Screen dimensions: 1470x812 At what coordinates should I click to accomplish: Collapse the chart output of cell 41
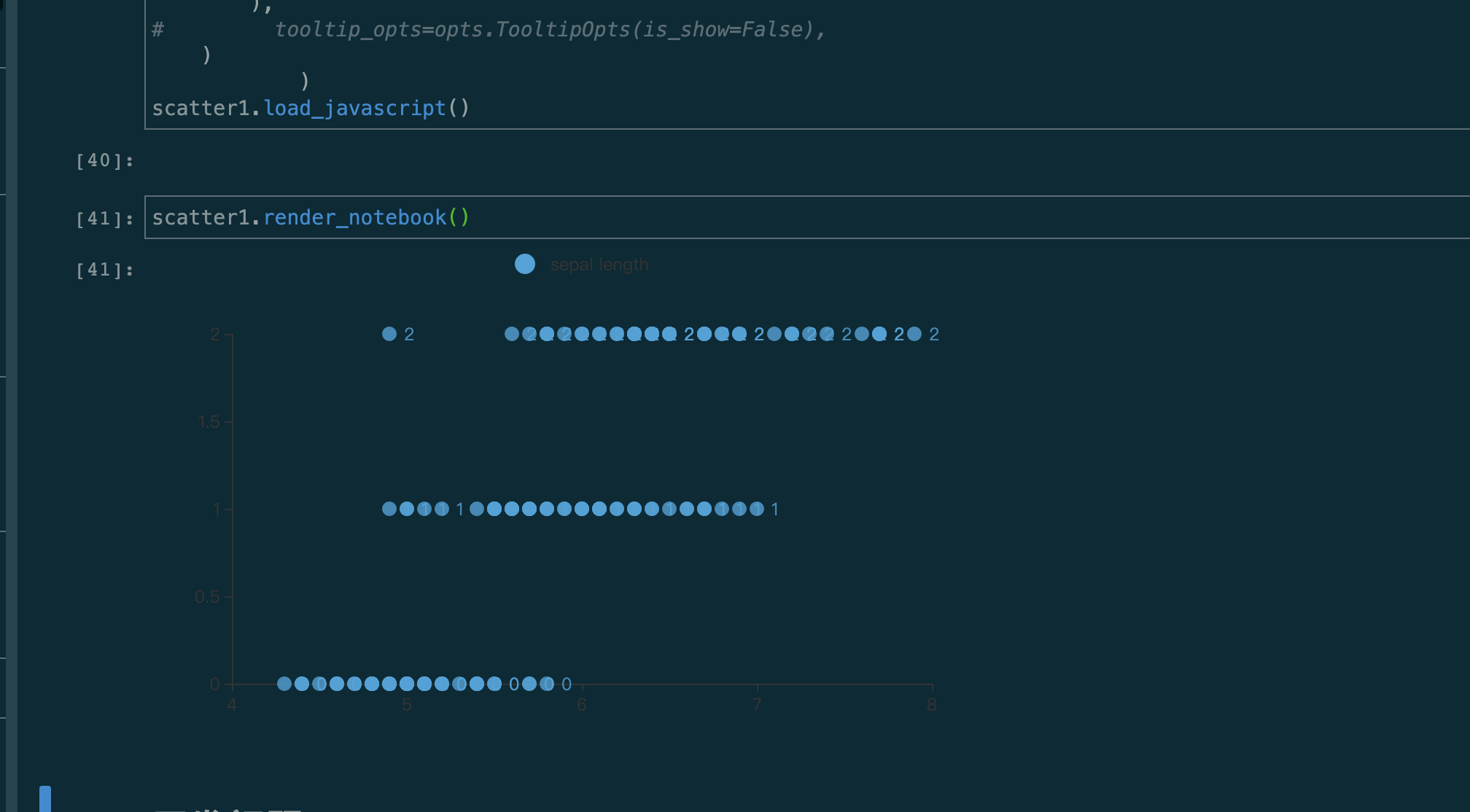104,269
